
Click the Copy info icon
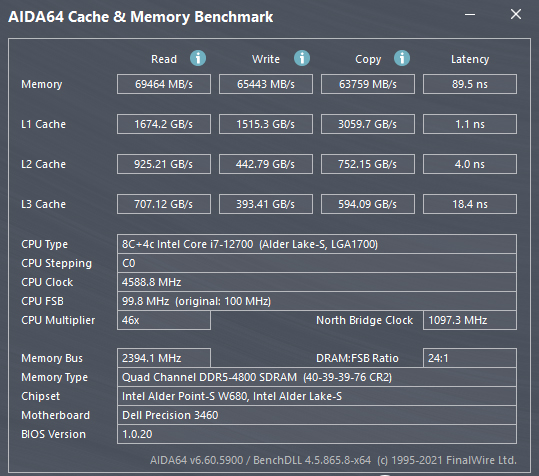402,58
